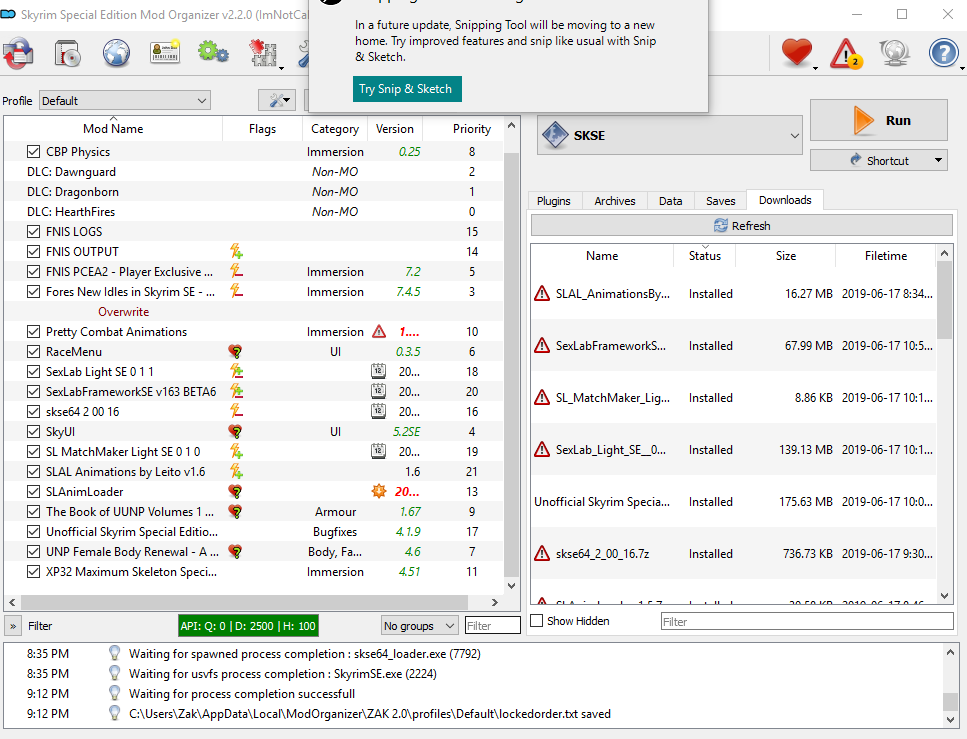Switch to the Plugins tab
Image resolution: width=967 pixels, height=739 pixels.
point(553,200)
